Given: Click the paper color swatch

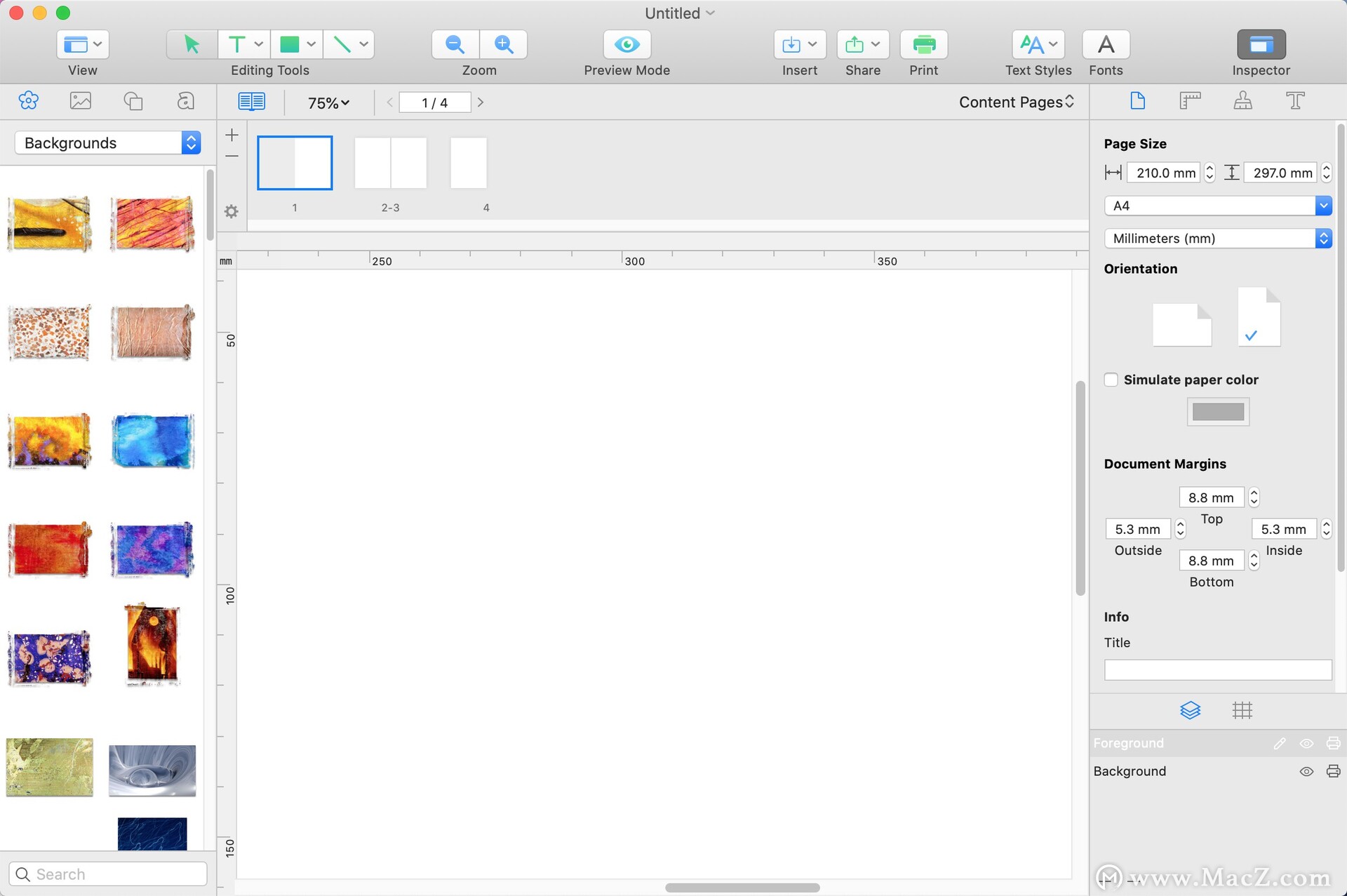Looking at the screenshot, I should pyautogui.click(x=1218, y=412).
